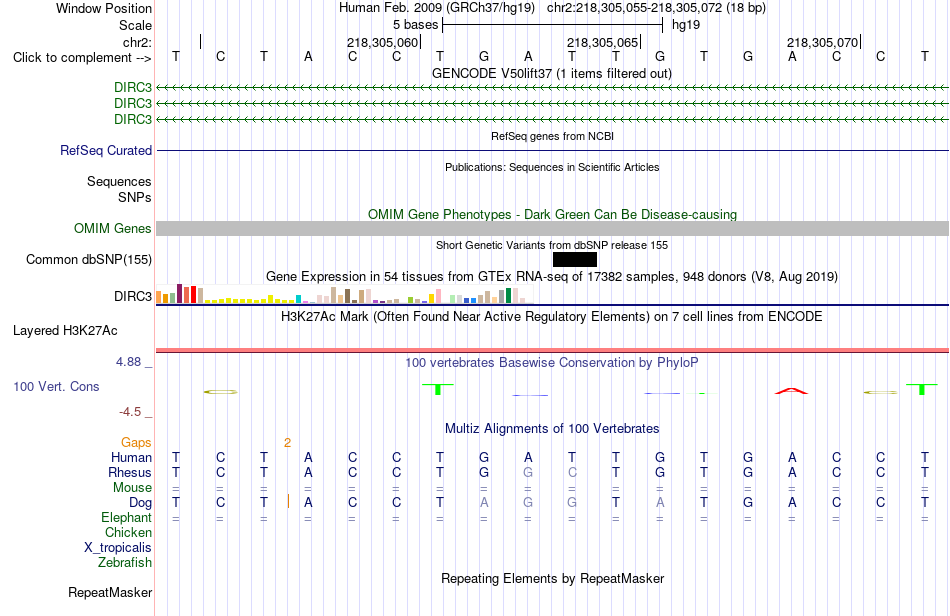
Task: Click the 4.88 PhyloP upper scale value
Action: [128, 362]
